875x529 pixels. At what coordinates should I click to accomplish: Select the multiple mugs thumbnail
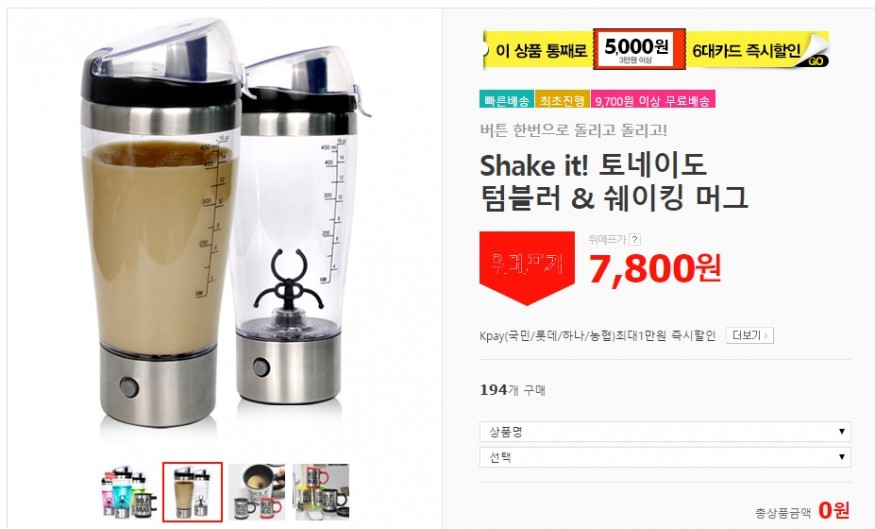pyautogui.click(x=321, y=492)
